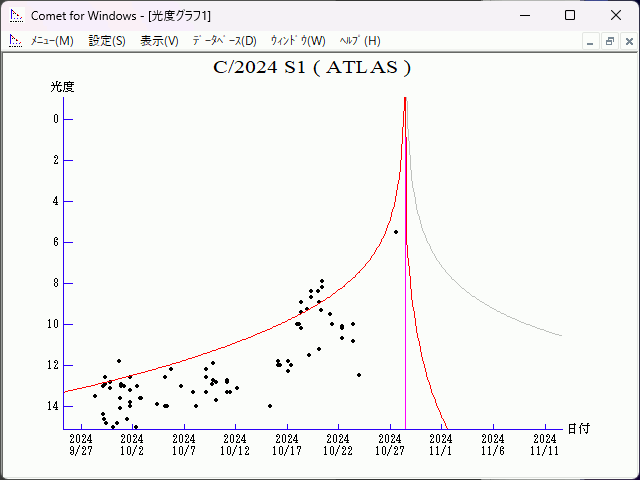Select the isolated observation point near magnitude 5.5
The width and height of the screenshot is (640, 480).
(396, 232)
